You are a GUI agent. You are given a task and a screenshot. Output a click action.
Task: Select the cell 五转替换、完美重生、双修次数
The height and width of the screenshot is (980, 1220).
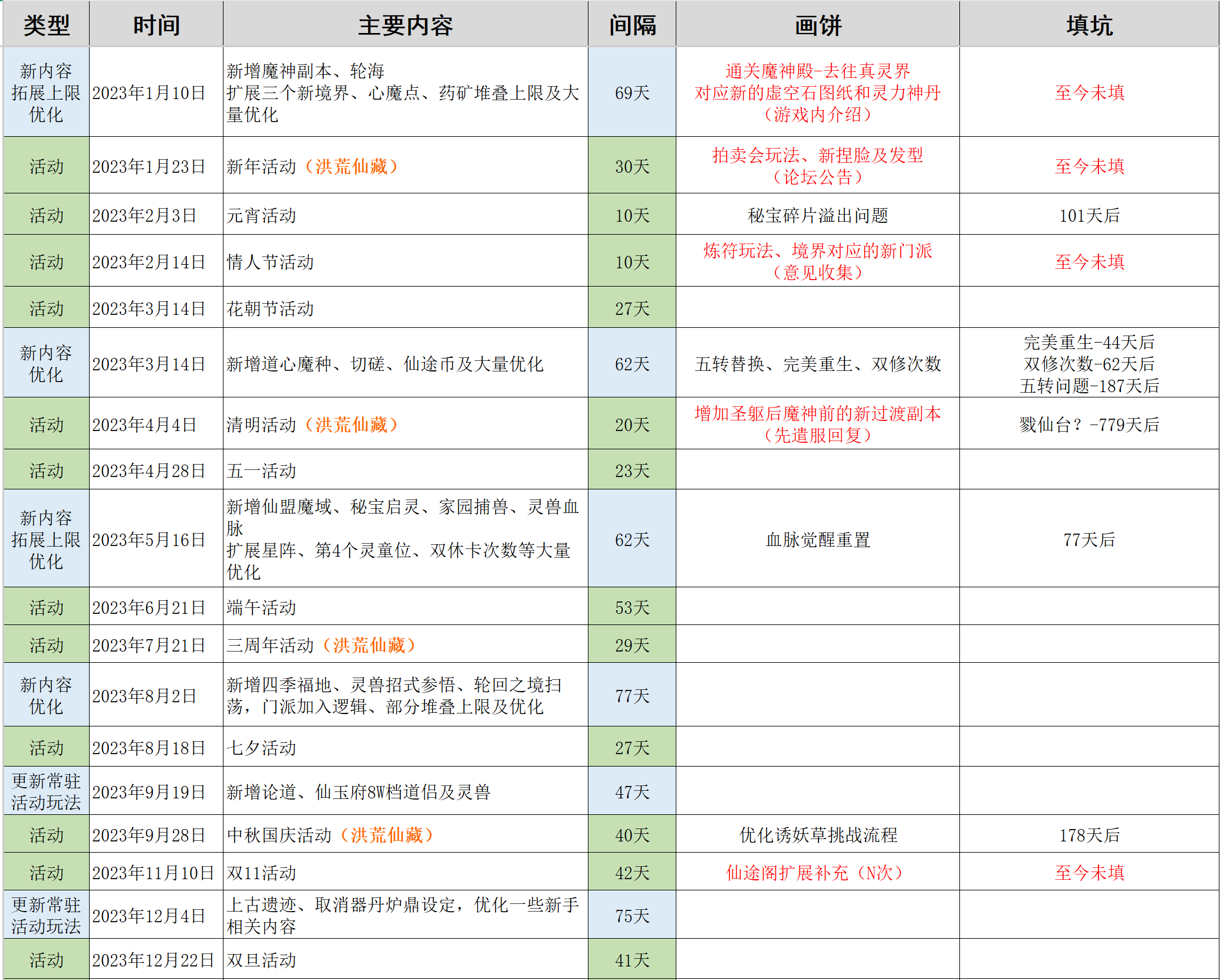tap(818, 363)
